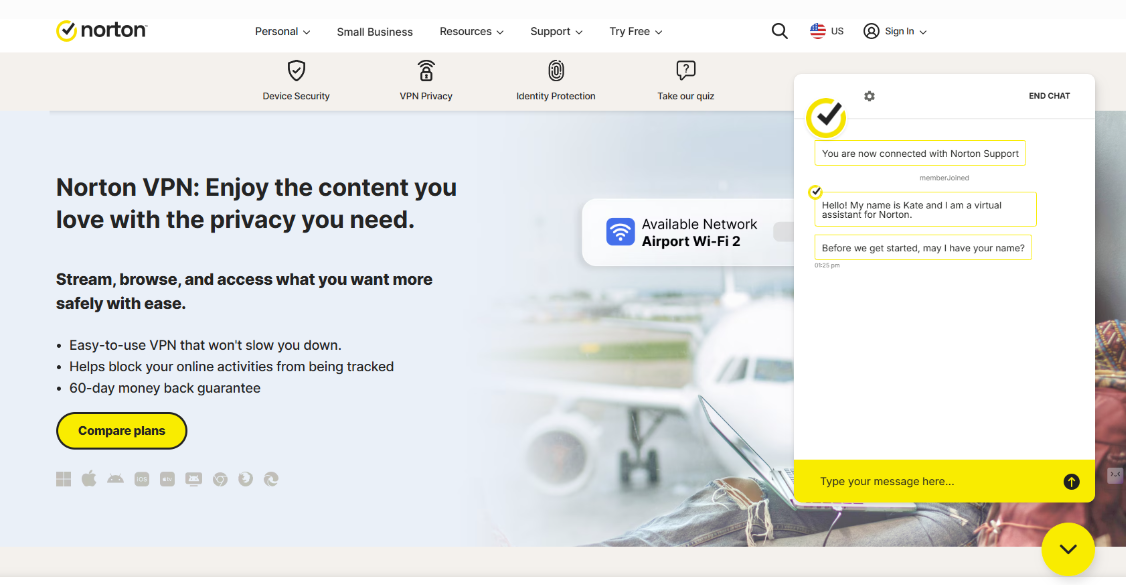Click the 'Norton VPN: Enjoy the content' headline
1126x585 pixels.
coord(256,203)
